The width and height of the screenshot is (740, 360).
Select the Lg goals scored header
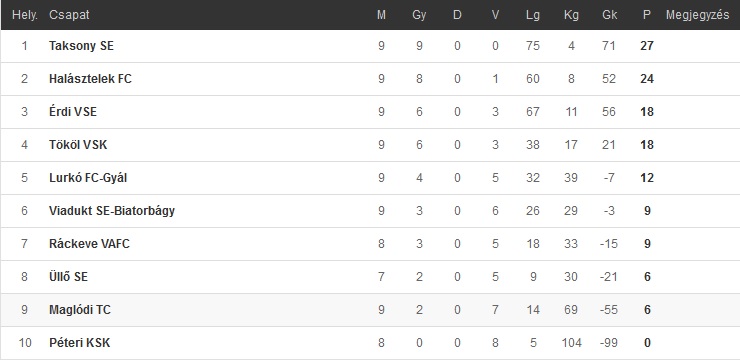tap(533, 16)
